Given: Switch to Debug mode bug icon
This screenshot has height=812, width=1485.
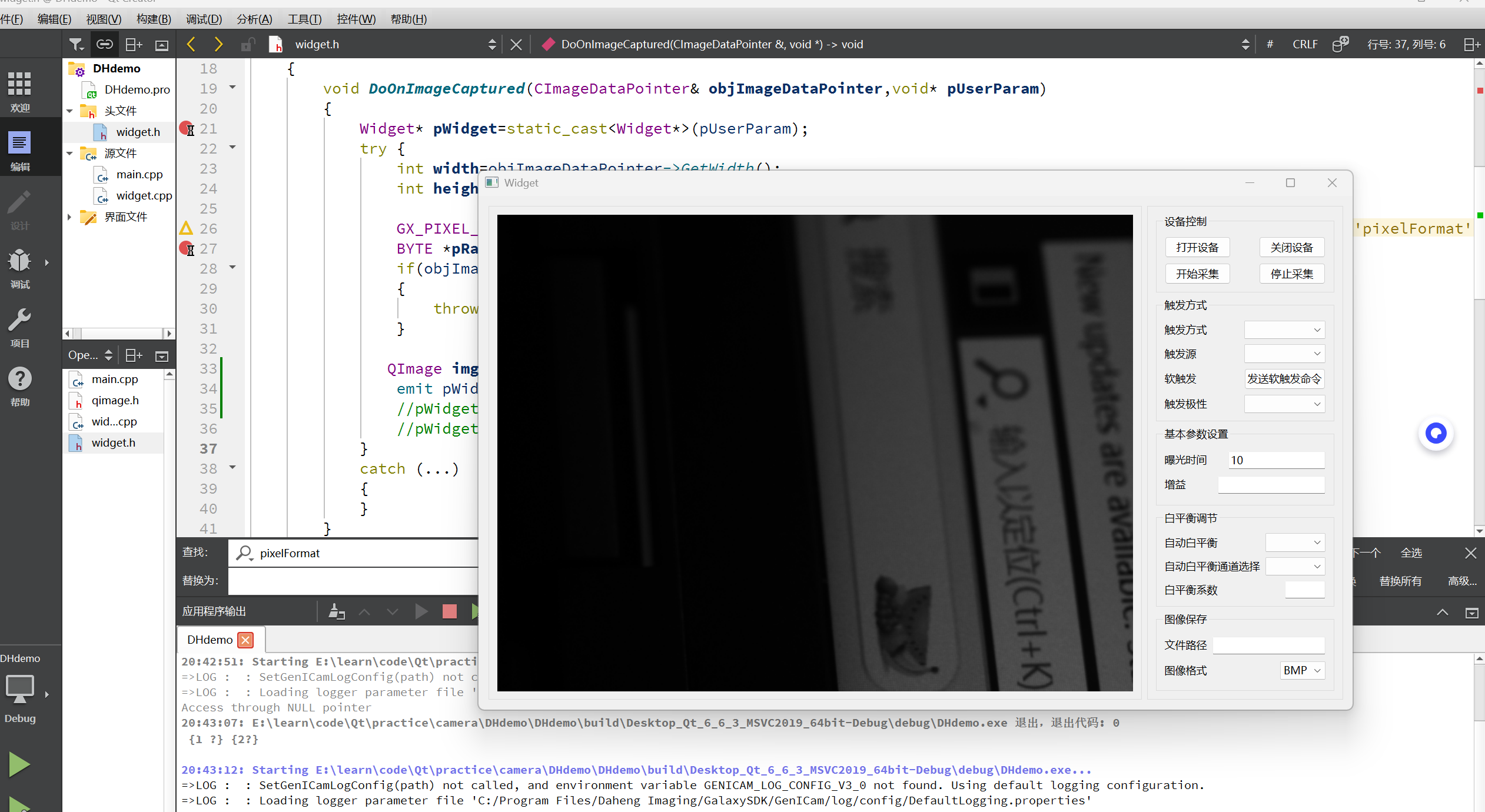Looking at the screenshot, I should click(x=19, y=268).
